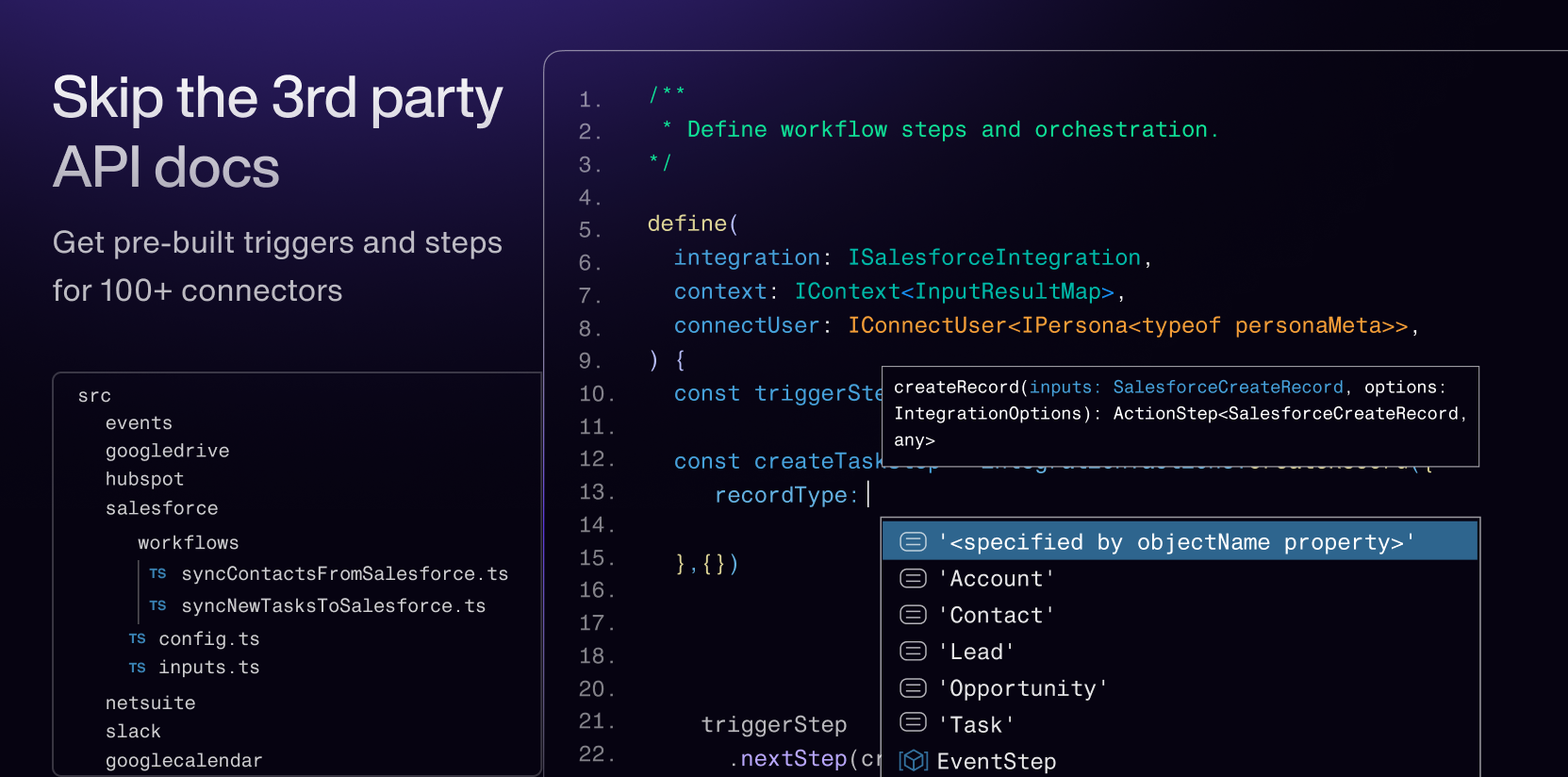Click the enum icon beside 'Task' suggestion
Image resolution: width=1568 pixels, height=777 pixels.
913,723
